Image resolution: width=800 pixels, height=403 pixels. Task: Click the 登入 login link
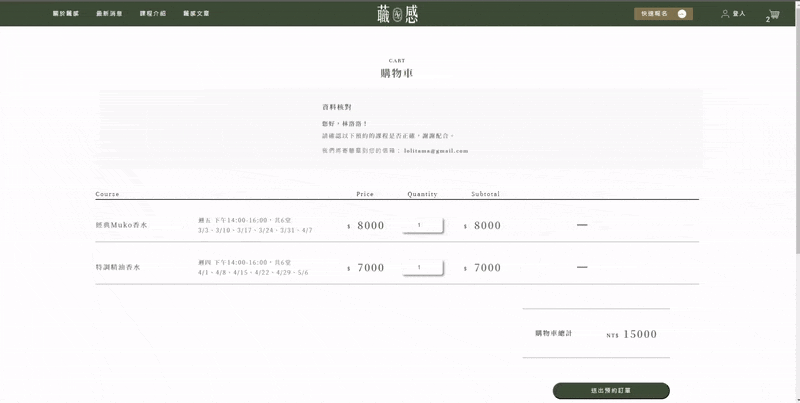[x=739, y=14]
